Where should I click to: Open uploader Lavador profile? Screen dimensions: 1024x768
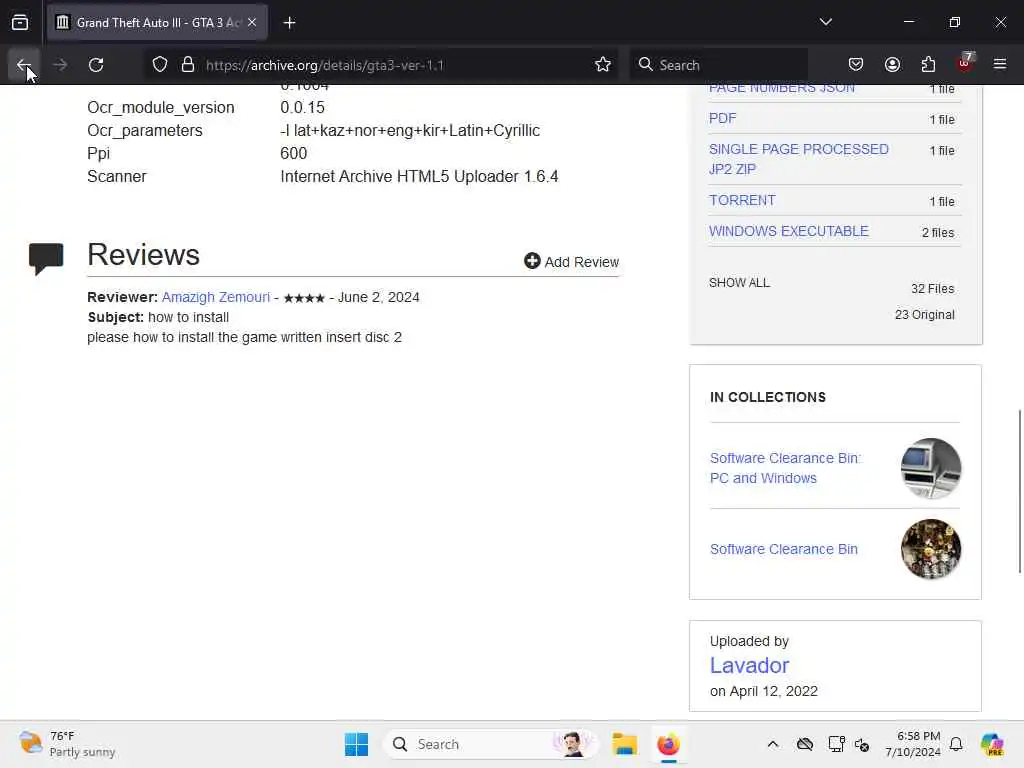tap(749, 665)
